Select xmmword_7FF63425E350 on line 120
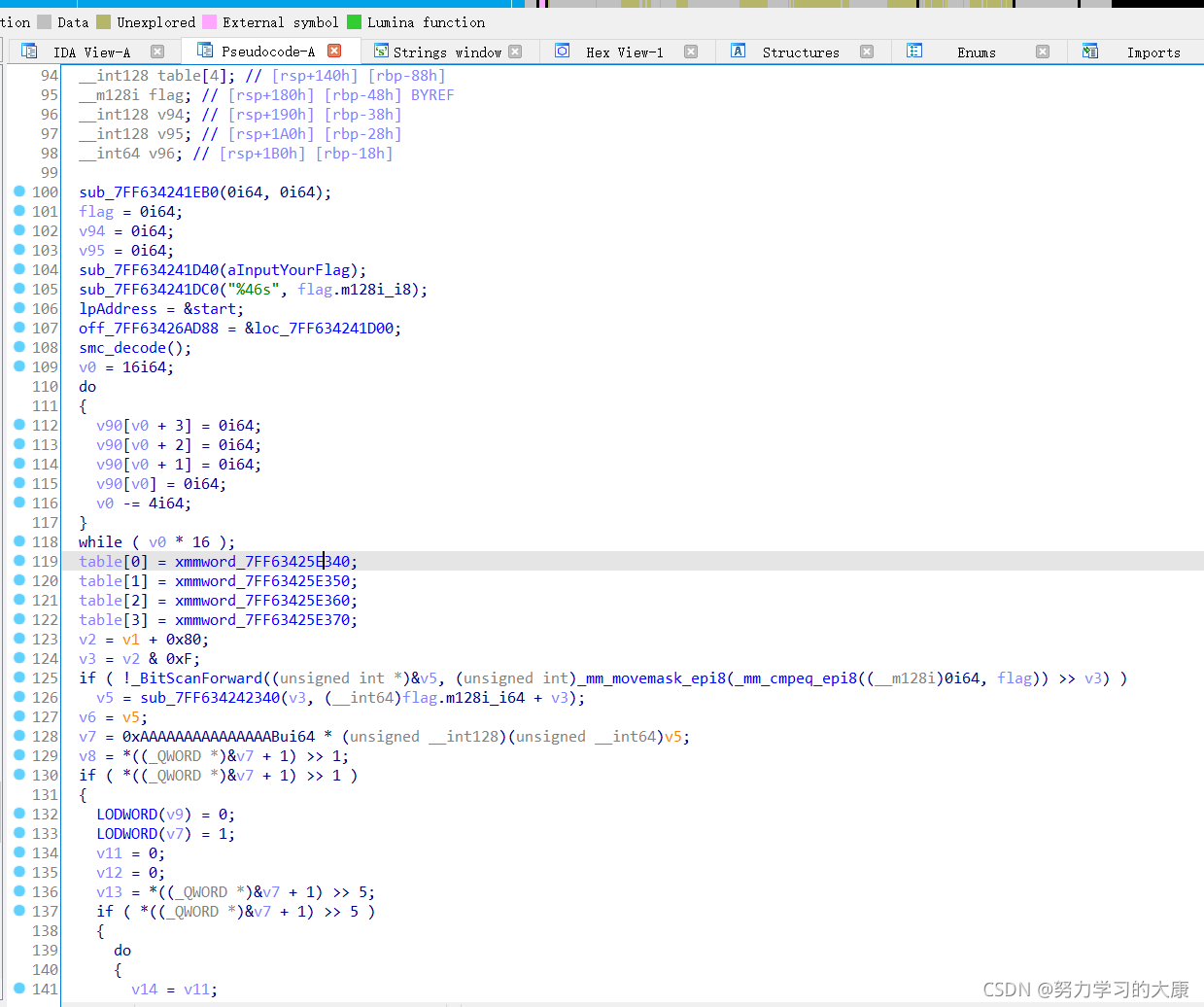The image size is (1204, 1007). click(x=262, y=581)
